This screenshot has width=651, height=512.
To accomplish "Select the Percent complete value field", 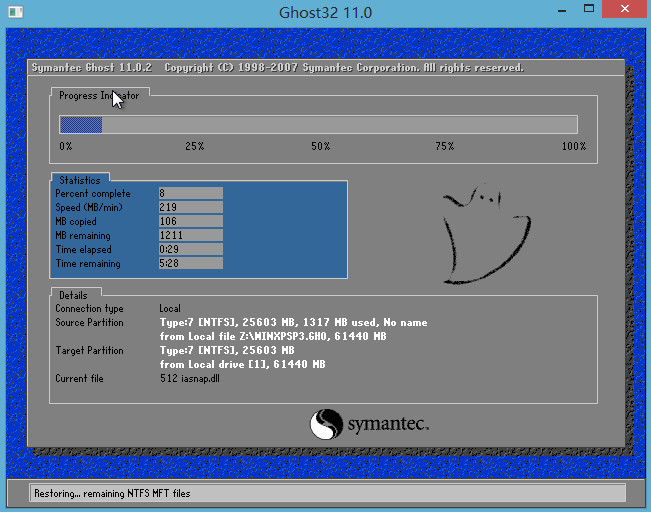I will coord(190,193).
